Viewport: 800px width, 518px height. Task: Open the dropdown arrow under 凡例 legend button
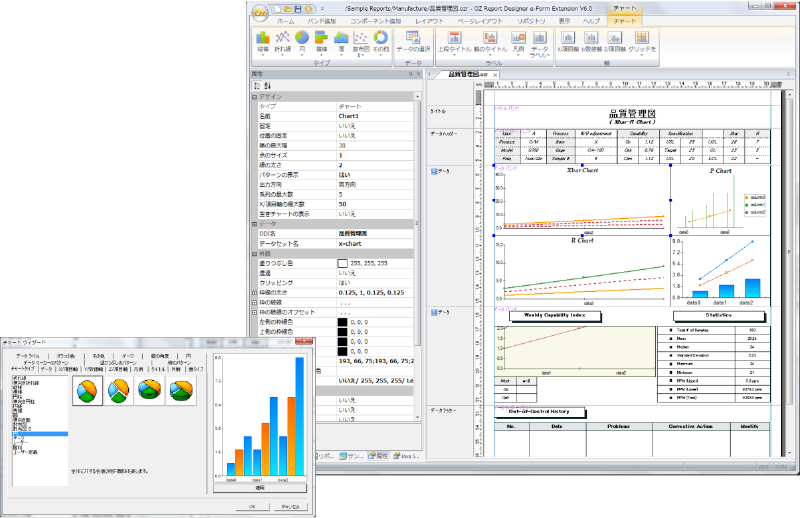pyautogui.click(x=518, y=54)
